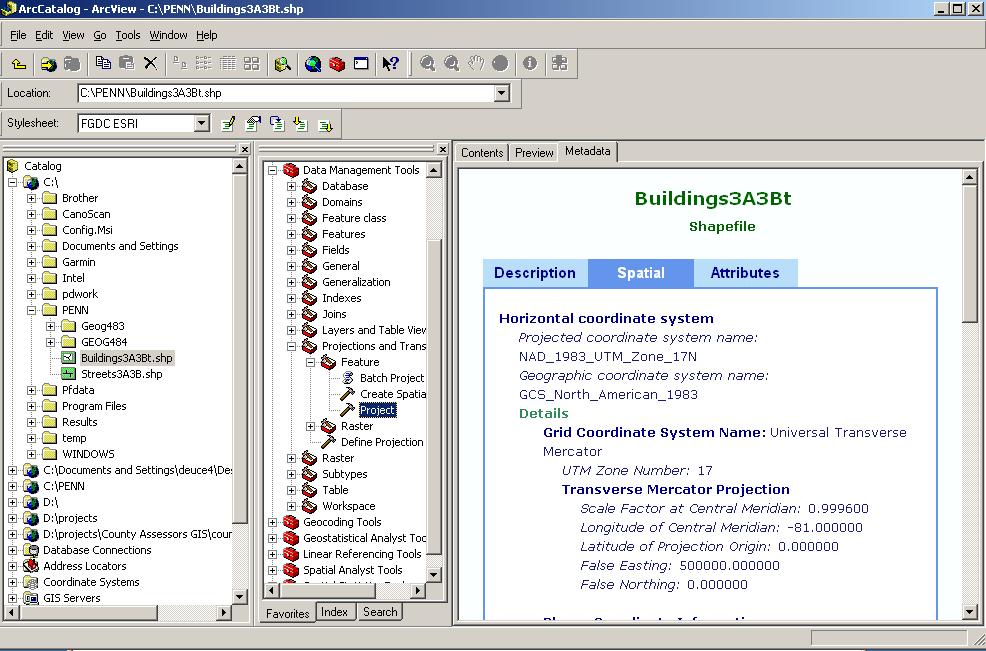The image size is (986, 651).
Task: Toggle the ArcToolbox window with the red toolbox icon
Action: [x=337, y=64]
